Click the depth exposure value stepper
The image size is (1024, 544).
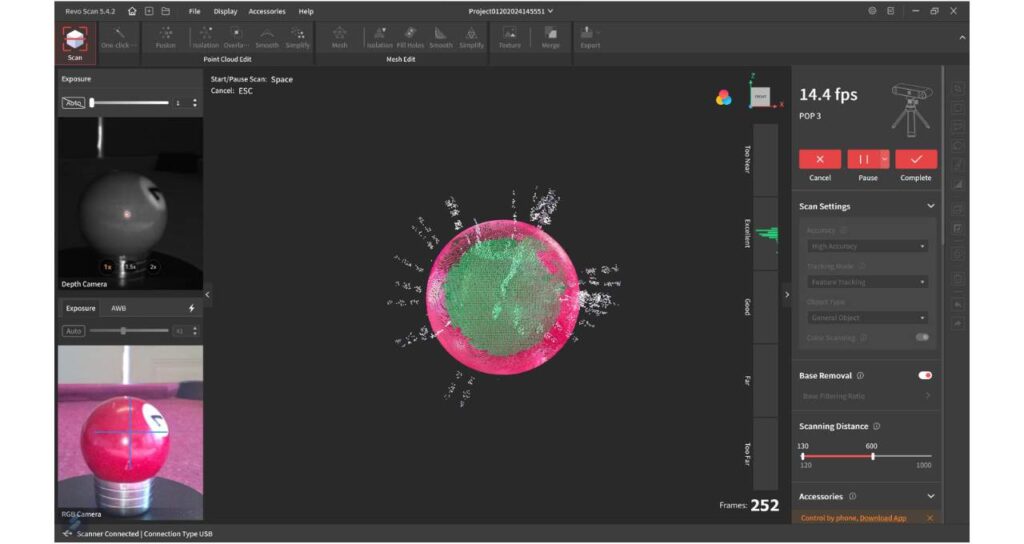coord(195,103)
